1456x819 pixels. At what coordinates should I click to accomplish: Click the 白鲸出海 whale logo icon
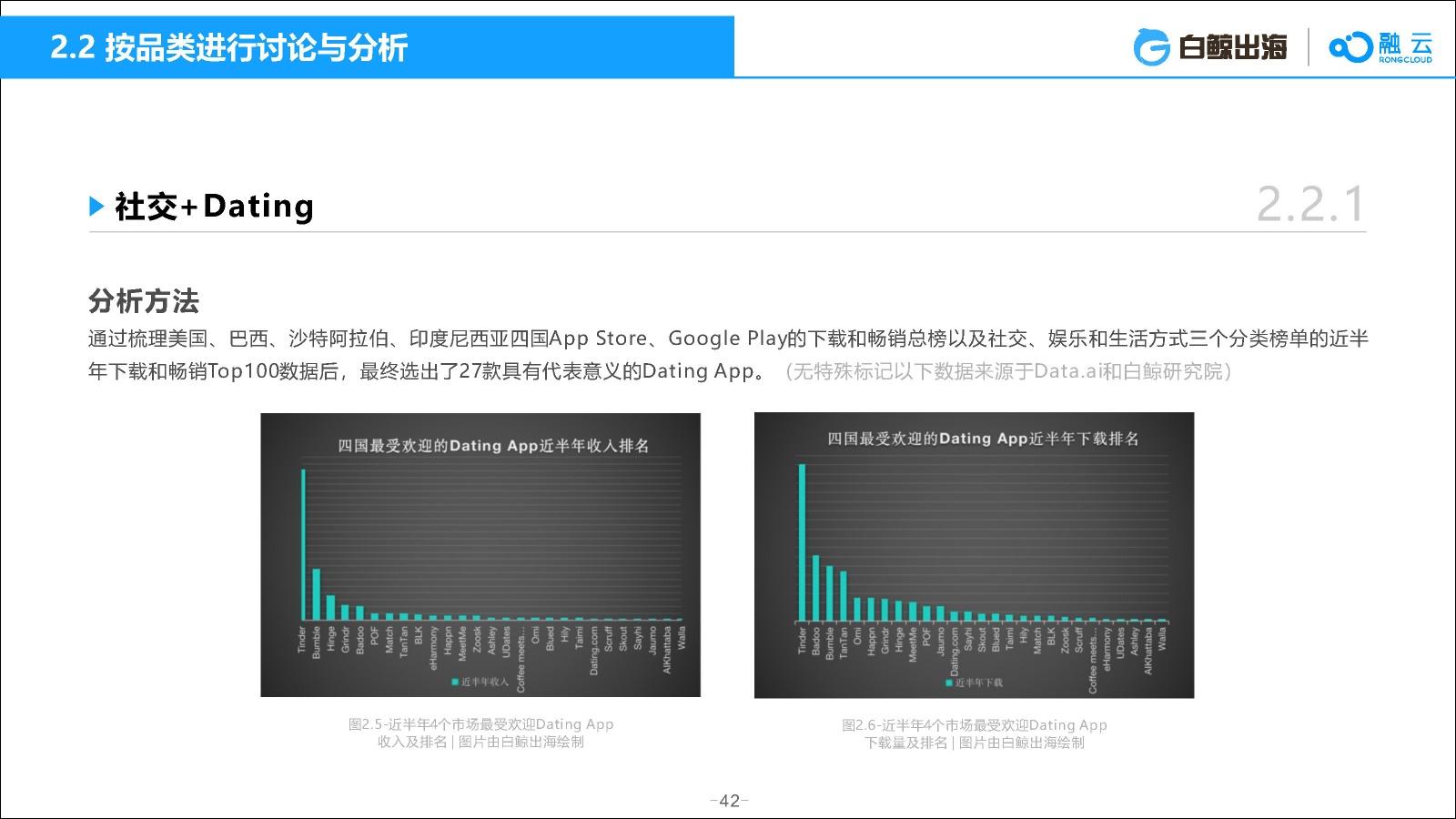(x=1151, y=47)
